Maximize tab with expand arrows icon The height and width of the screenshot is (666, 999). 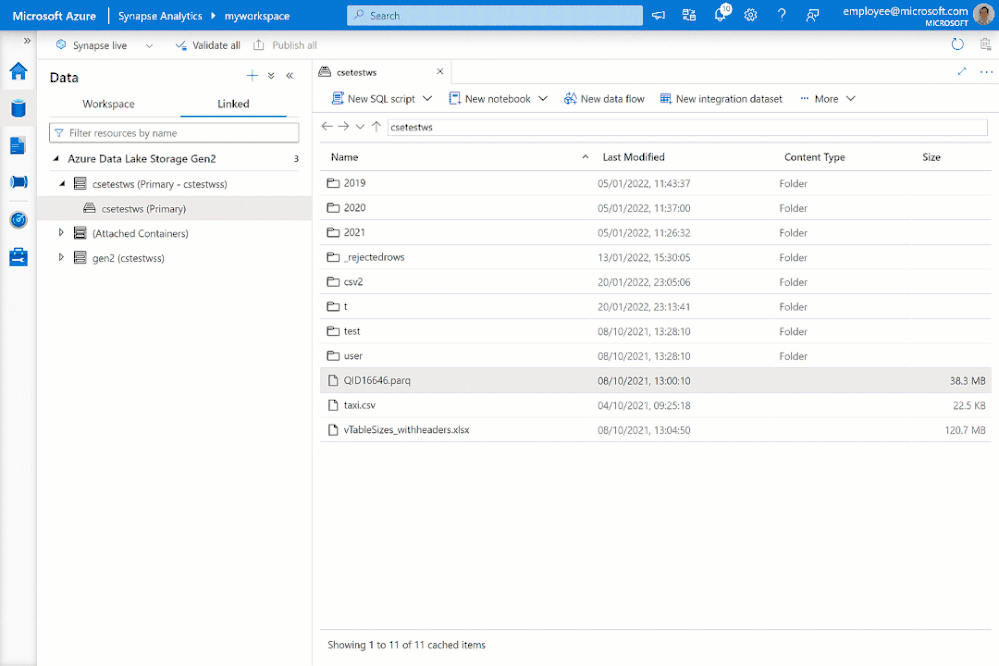pyautogui.click(x=961, y=71)
